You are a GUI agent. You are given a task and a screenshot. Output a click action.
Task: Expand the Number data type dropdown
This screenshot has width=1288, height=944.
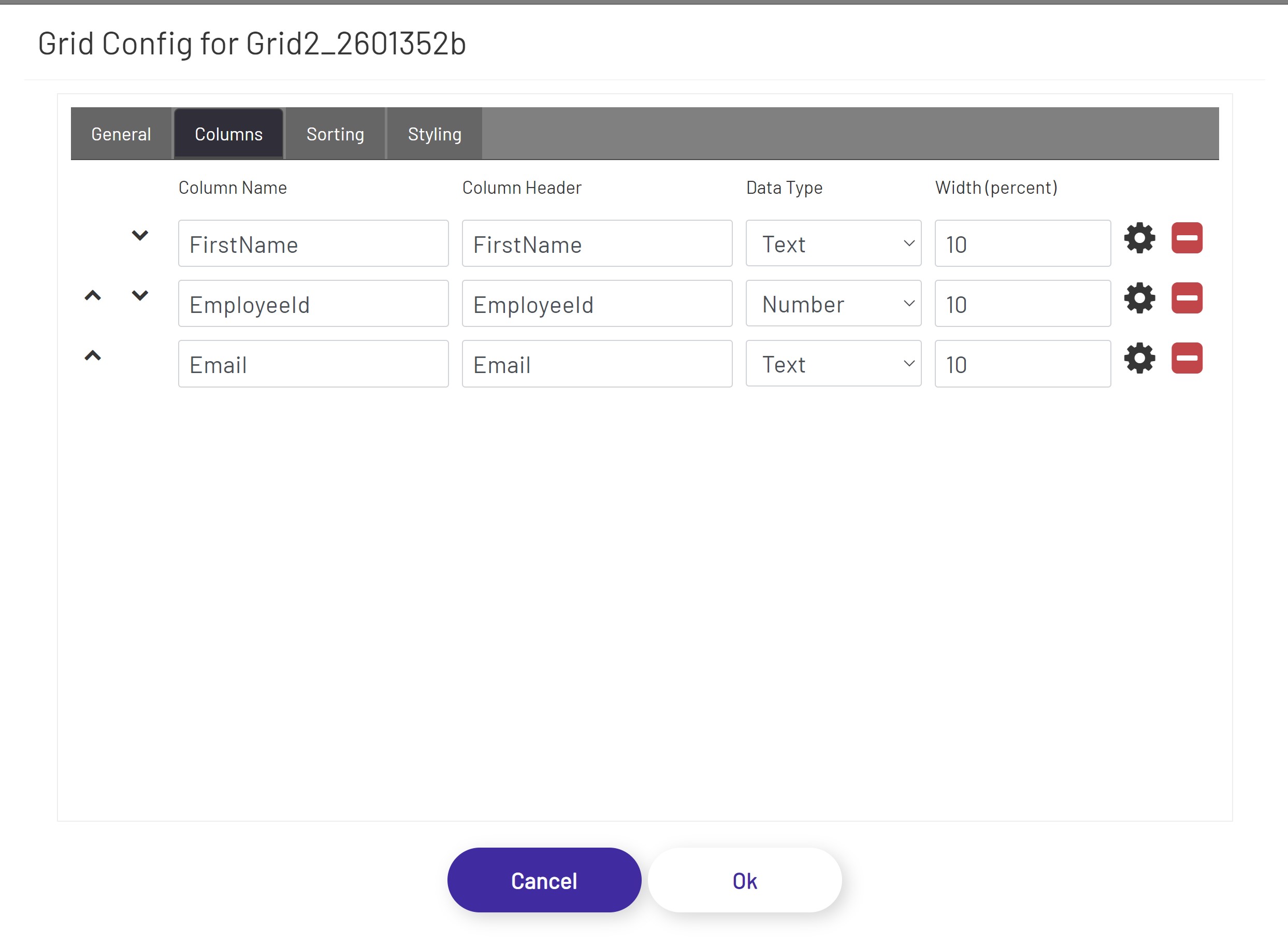[833, 304]
